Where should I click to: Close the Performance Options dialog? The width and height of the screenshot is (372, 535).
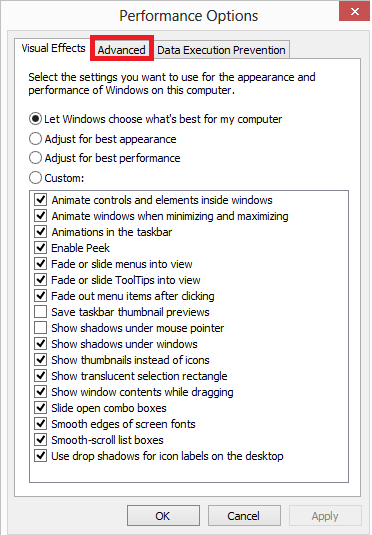pos(354,12)
